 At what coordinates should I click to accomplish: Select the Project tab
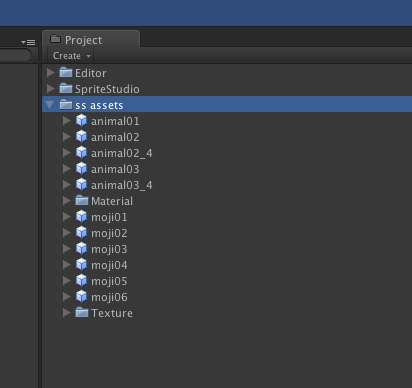click(x=91, y=40)
